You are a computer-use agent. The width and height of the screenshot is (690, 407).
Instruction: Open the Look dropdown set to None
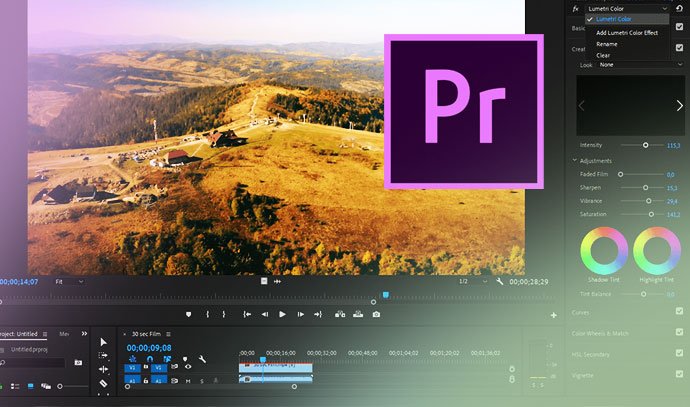pos(634,65)
